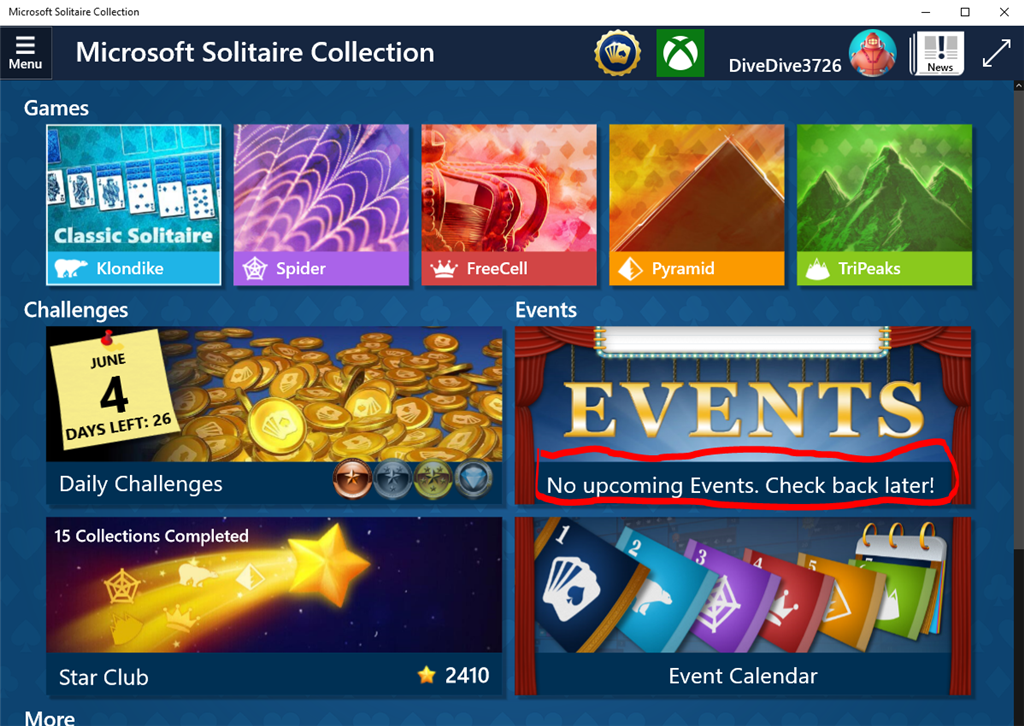Click the vertical scrollbar up arrow
Screen dimensions: 1024x726
point(1018,86)
